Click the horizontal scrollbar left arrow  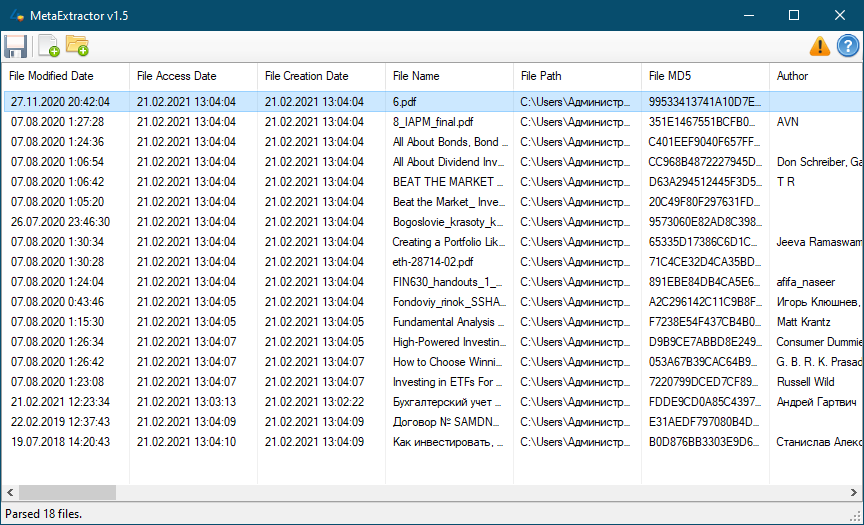(10, 492)
